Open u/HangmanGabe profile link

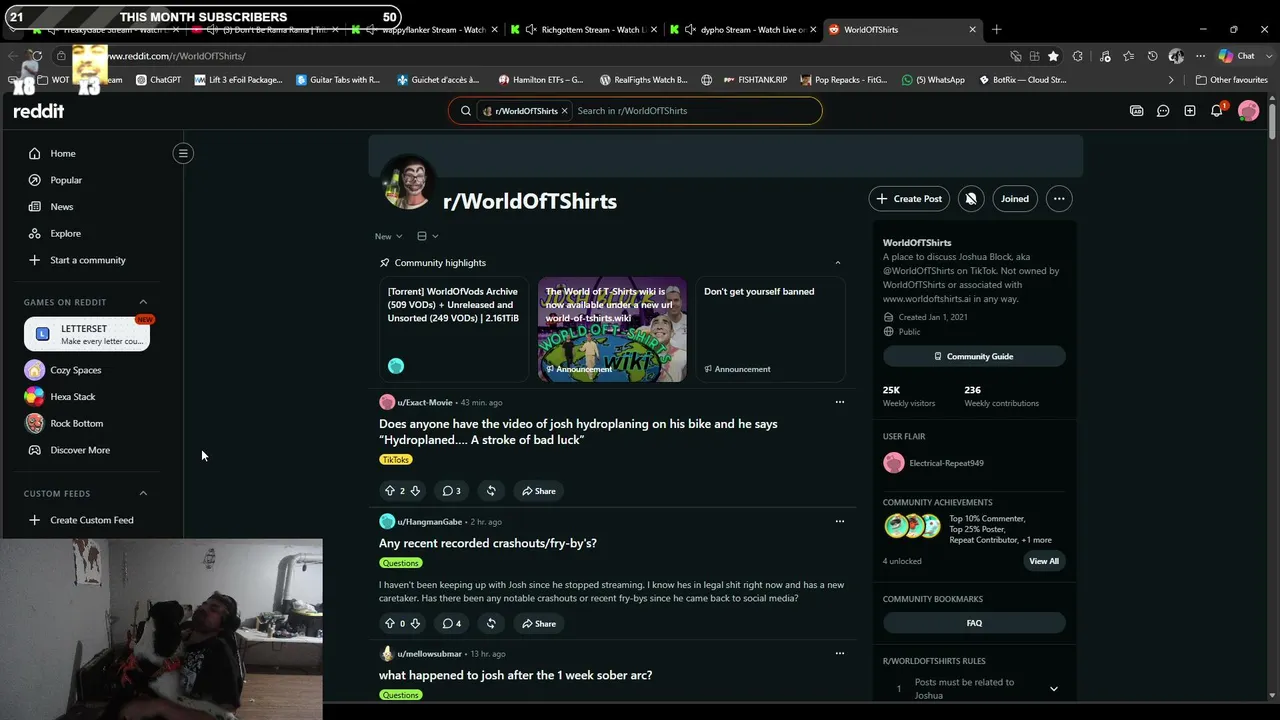(x=430, y=522)
